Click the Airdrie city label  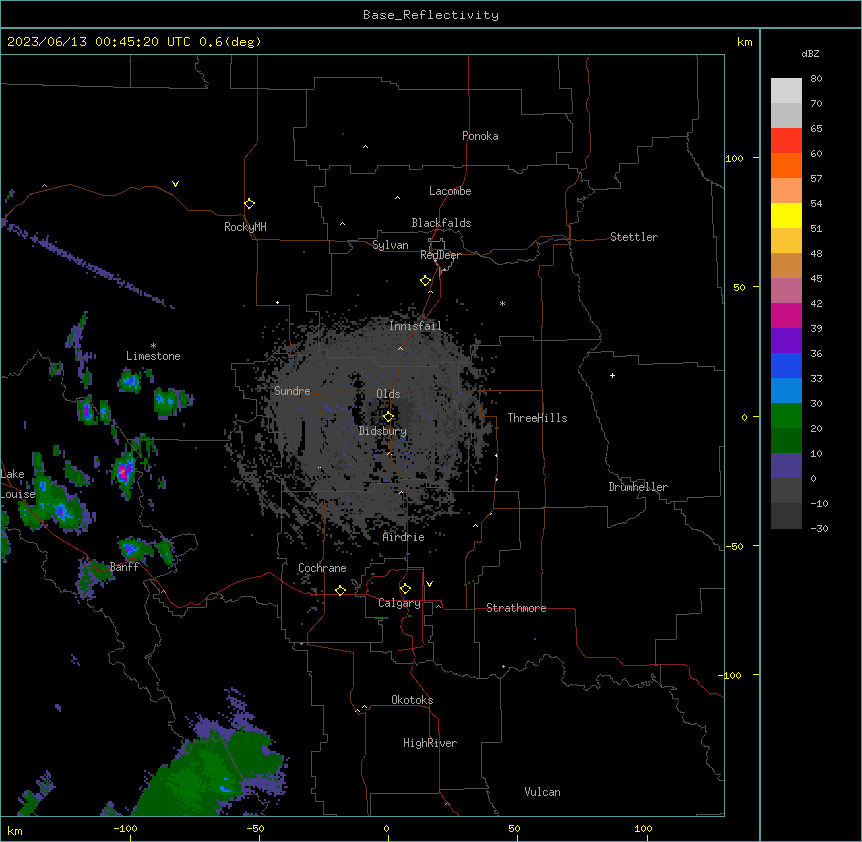coord(403,537)
